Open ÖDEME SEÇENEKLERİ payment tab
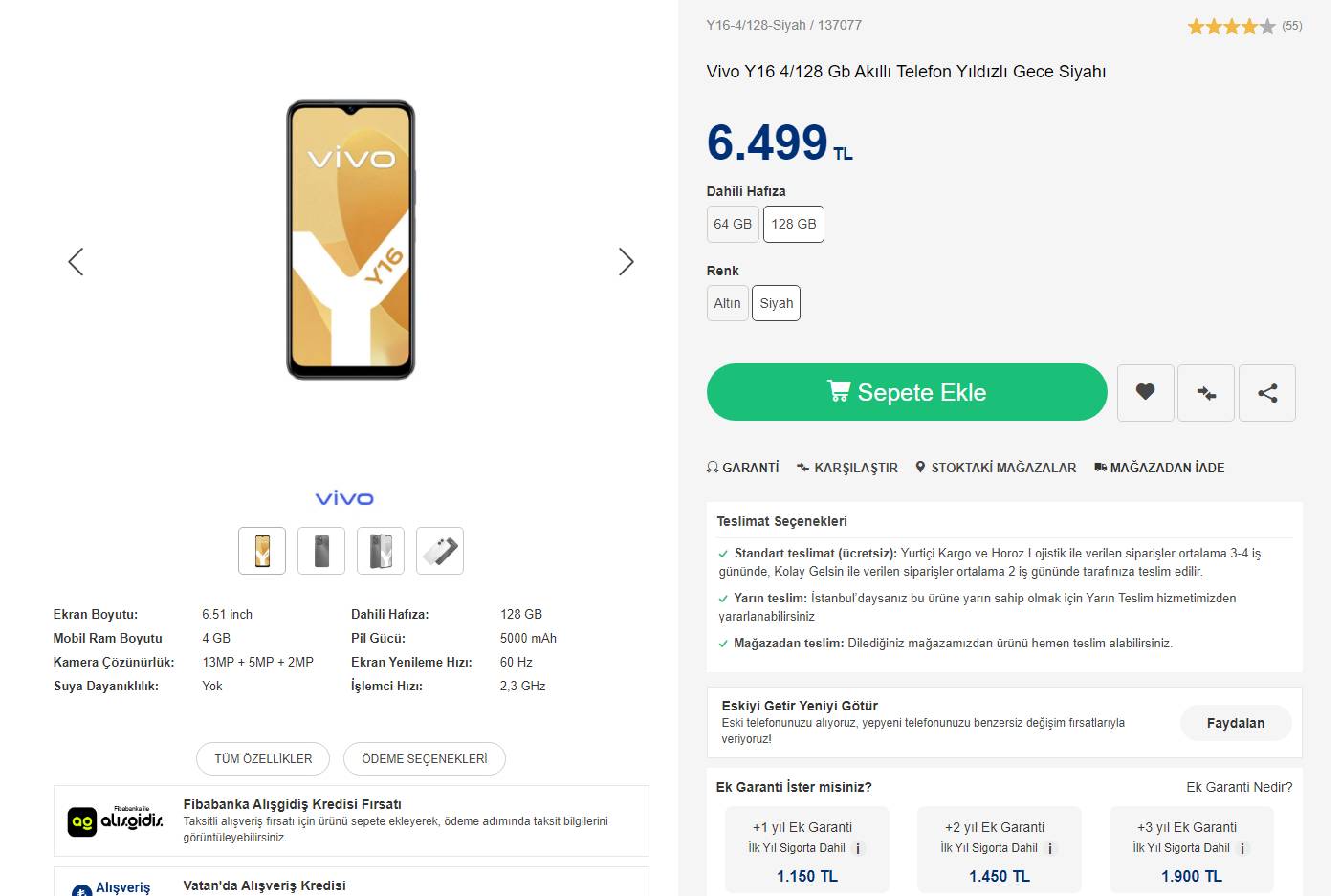 point(424,758)
